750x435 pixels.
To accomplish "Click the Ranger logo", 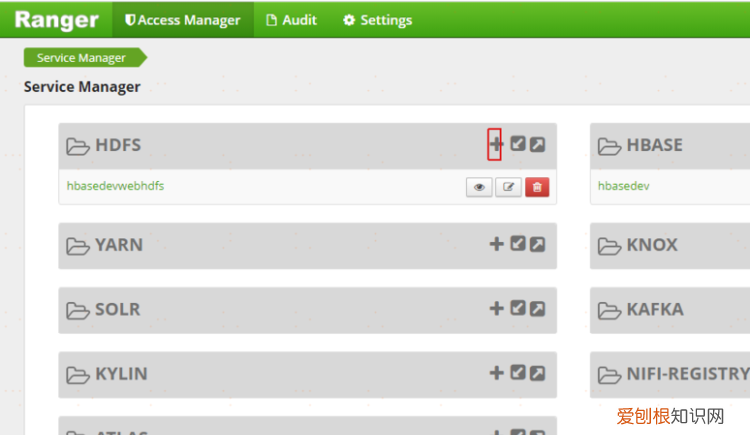I will (56, 20).
